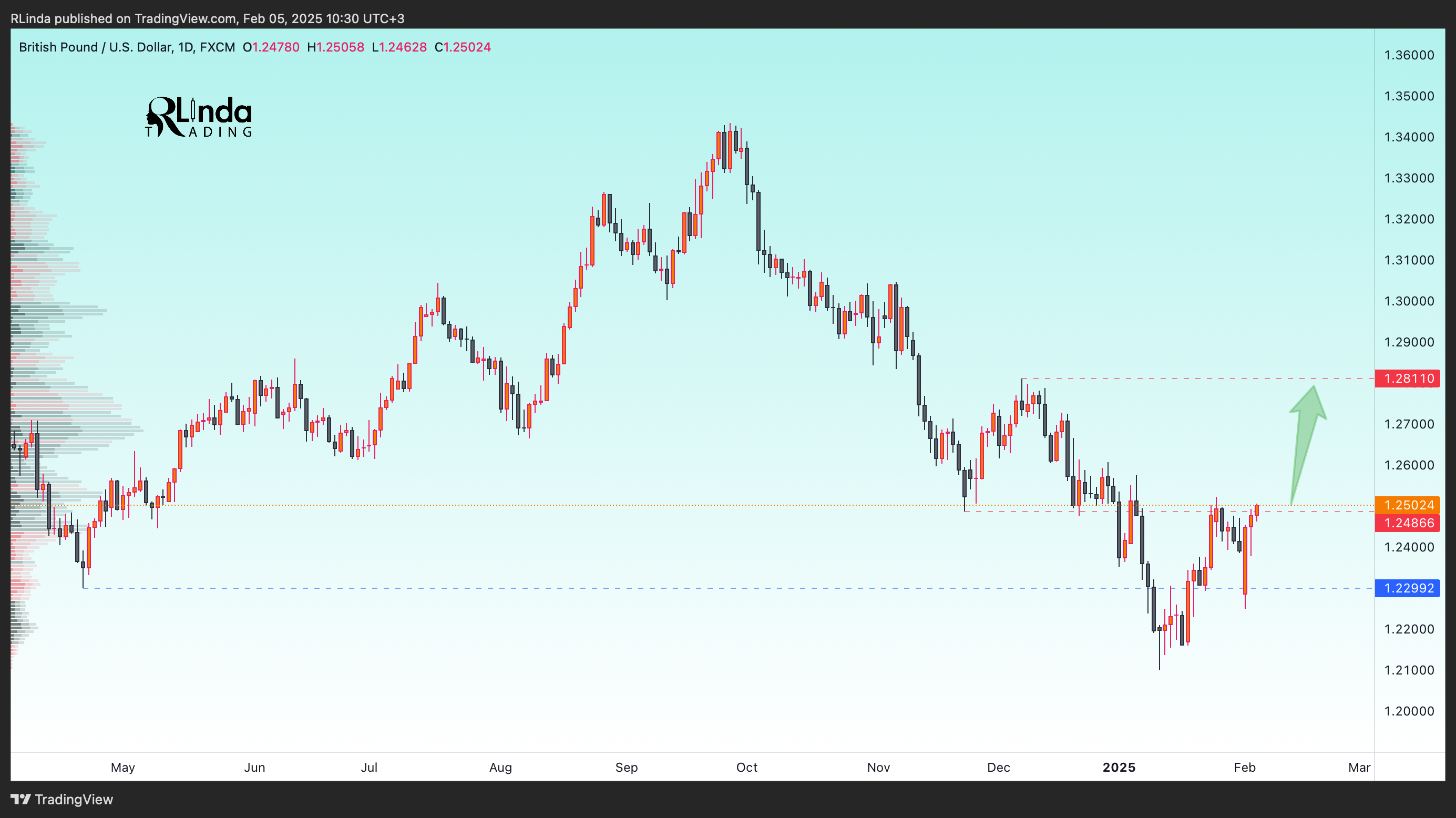
Task: Click the 1.26000 price axis tick
Action: [x=1409, y=465]
